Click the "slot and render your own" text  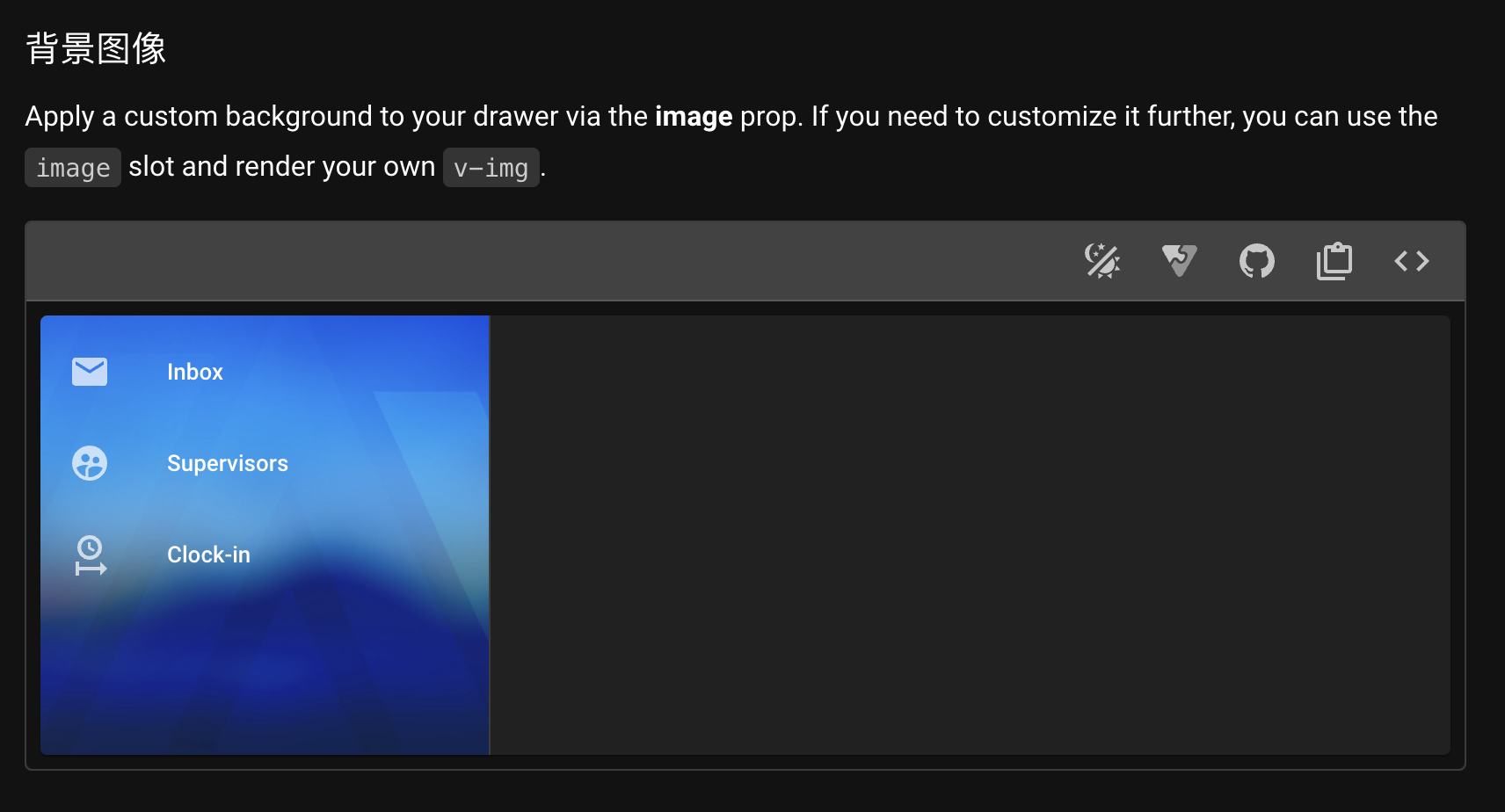281,167
